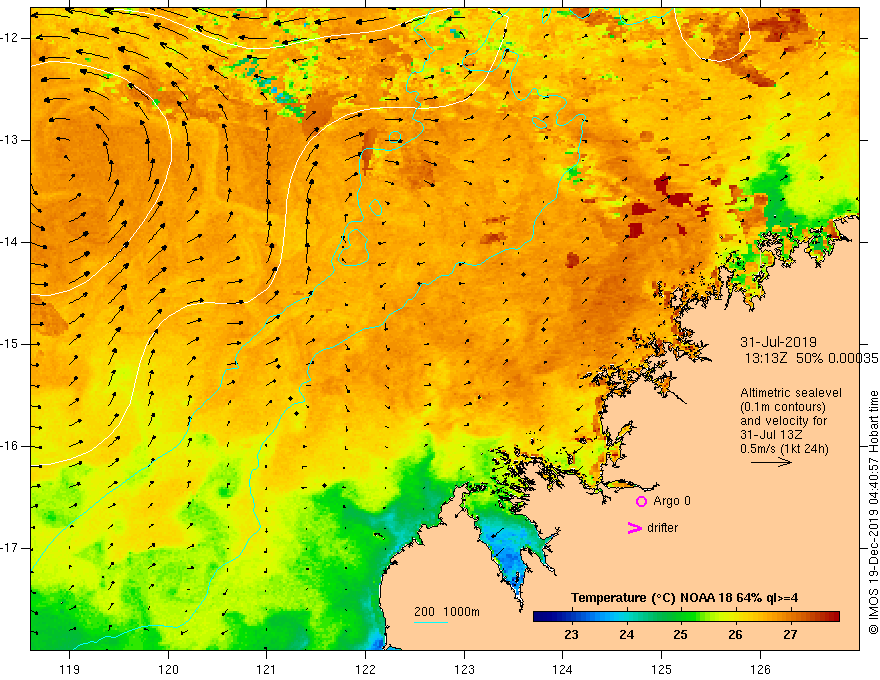Click the 'and velocity for' caption line
This screenshot has height=680, width=880.
tap(783, 421)
